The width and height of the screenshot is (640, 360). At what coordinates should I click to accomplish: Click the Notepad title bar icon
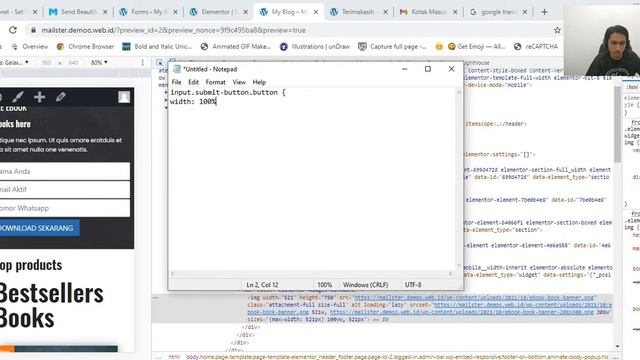tap(177, 69)
